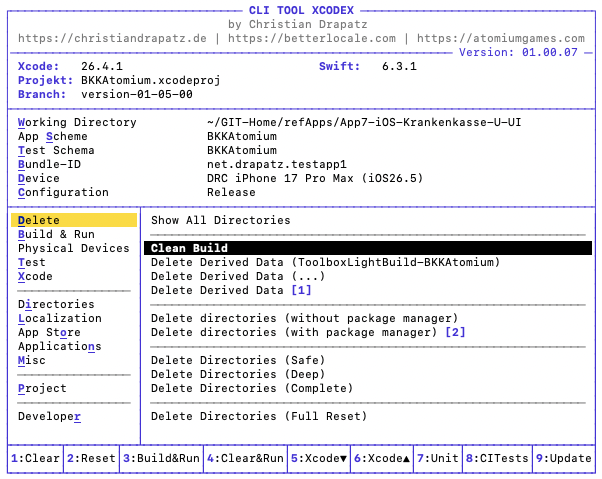
Task: Run the Clean Build action
Action: pyautogui.click(x=368, y=248)
